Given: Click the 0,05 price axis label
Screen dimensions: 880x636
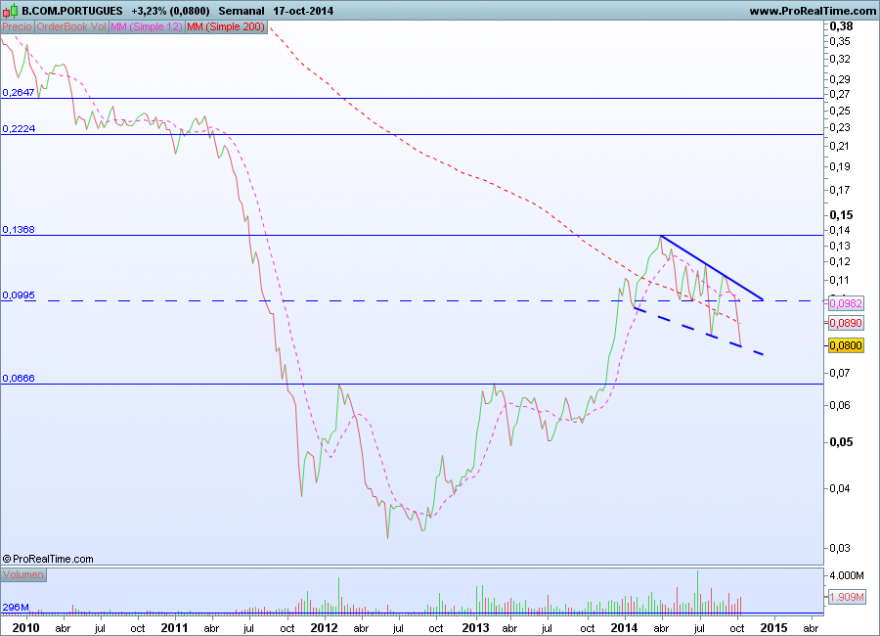Looking at the screenshot, I should tap(841, 442).
